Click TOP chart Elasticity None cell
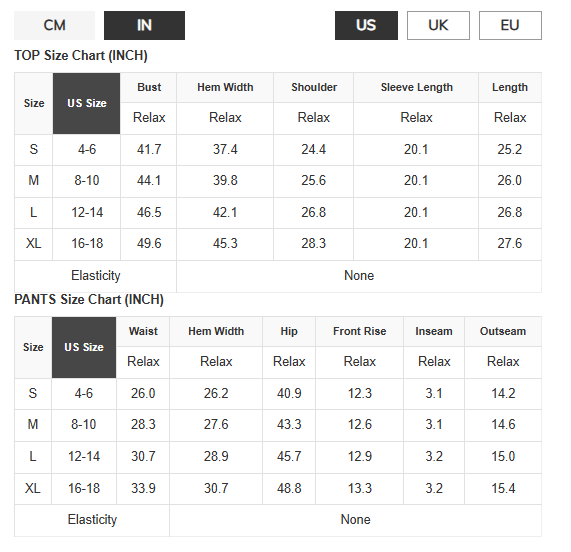 (x=359, y=276)
